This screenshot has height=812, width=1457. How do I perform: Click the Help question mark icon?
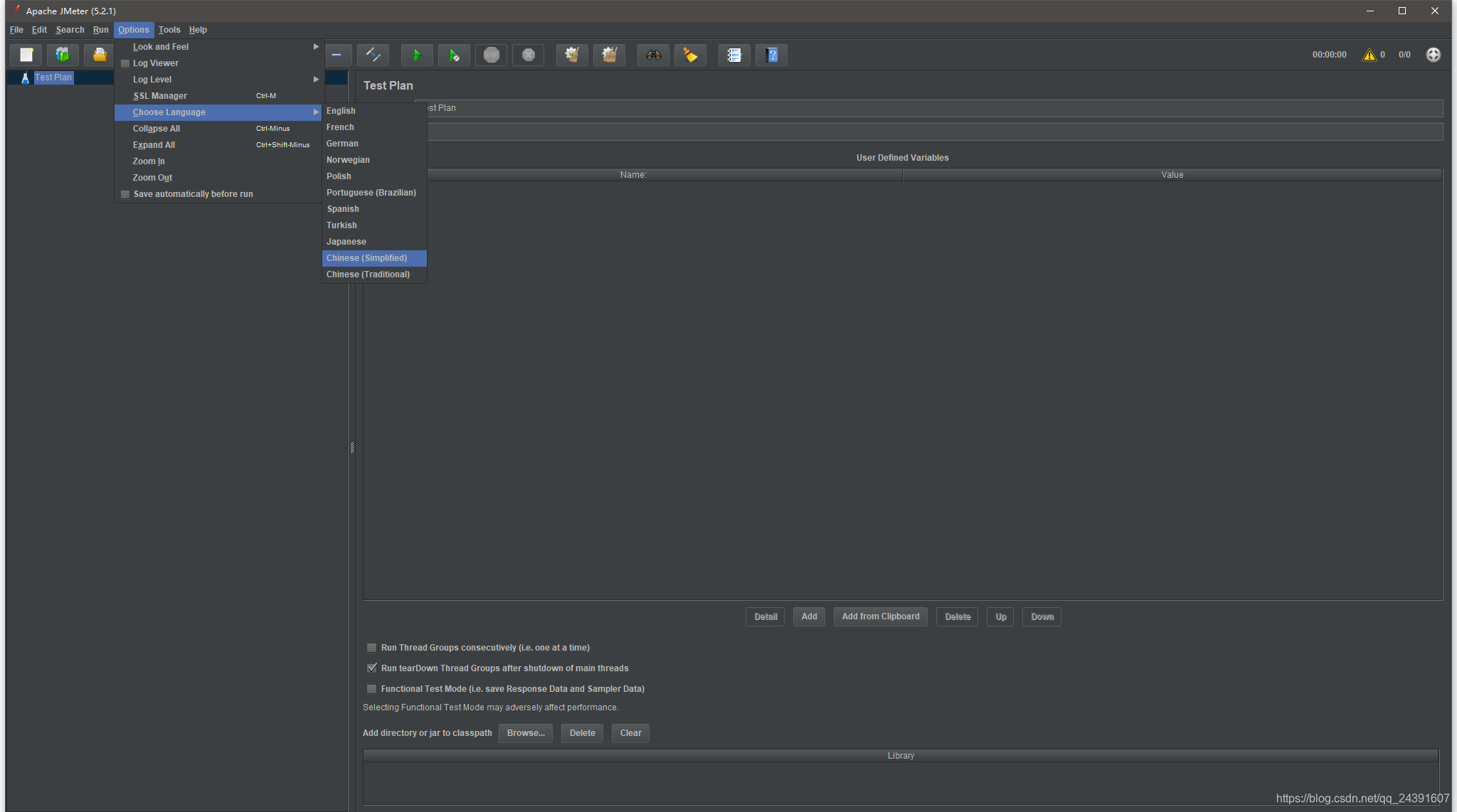771,55
